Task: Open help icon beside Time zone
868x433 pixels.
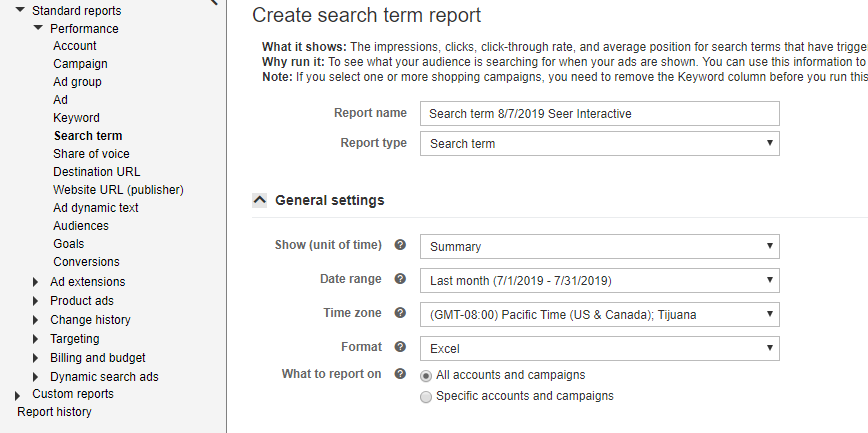Action: [x=400, y=313]
